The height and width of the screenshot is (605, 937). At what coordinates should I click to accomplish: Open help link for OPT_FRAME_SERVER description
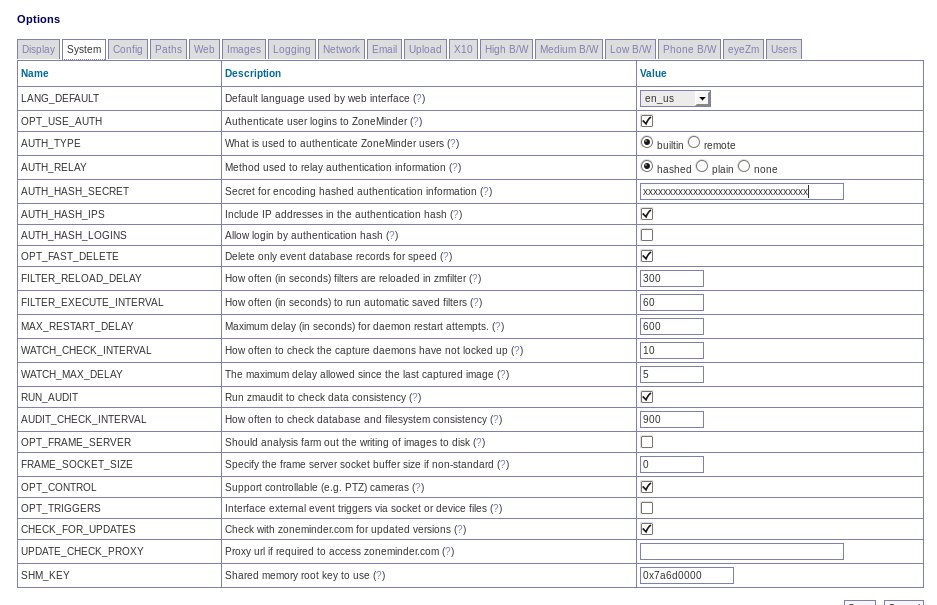point(479,442)
